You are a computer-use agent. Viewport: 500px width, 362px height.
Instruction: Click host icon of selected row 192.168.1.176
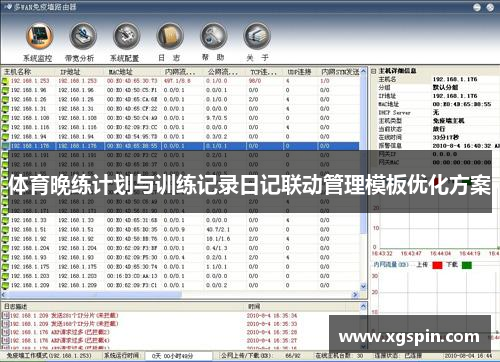[5, 146]
